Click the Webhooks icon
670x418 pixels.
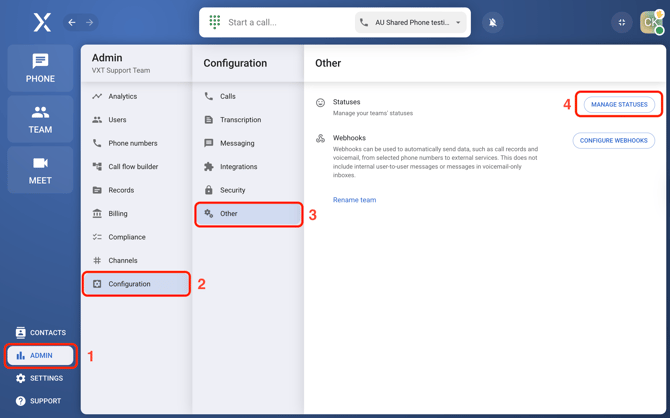[x=320, y=138]
